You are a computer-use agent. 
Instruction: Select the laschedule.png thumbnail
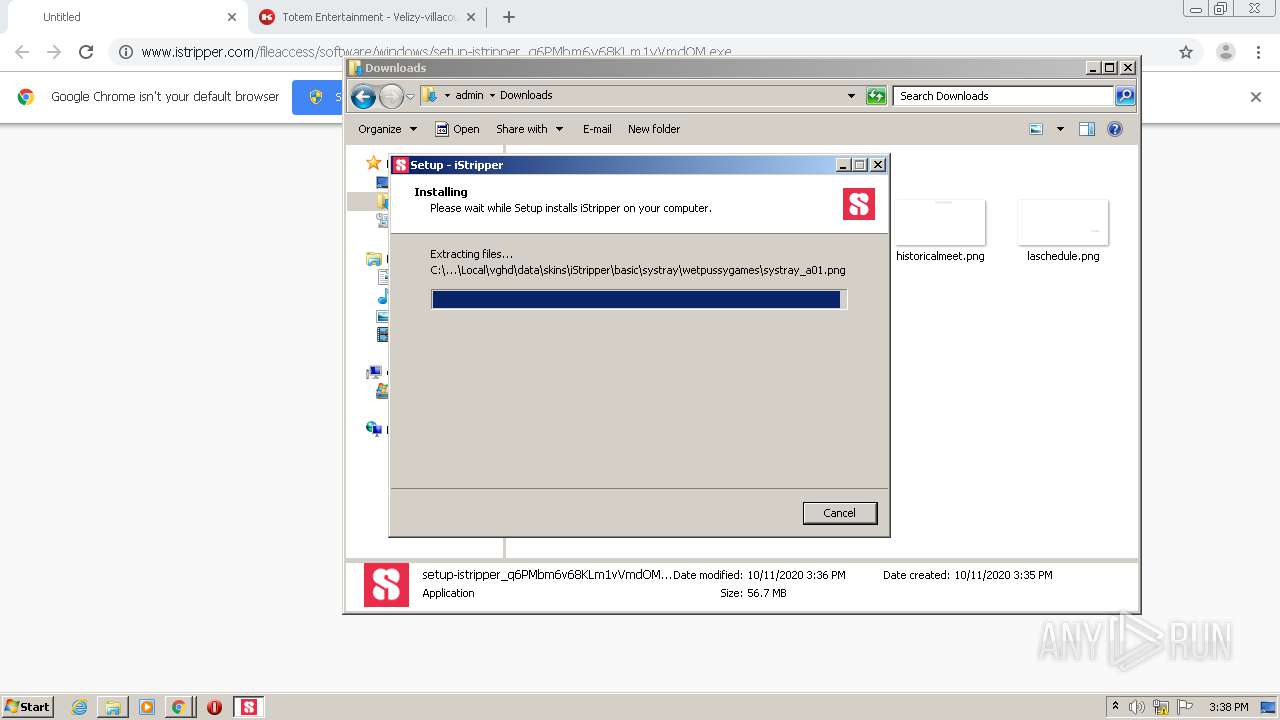point(1063,222)
